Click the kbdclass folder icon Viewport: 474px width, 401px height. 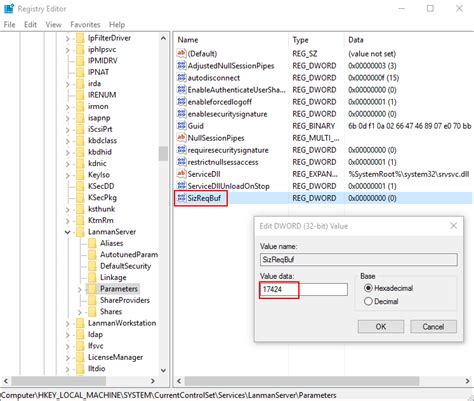coord(80,140)
